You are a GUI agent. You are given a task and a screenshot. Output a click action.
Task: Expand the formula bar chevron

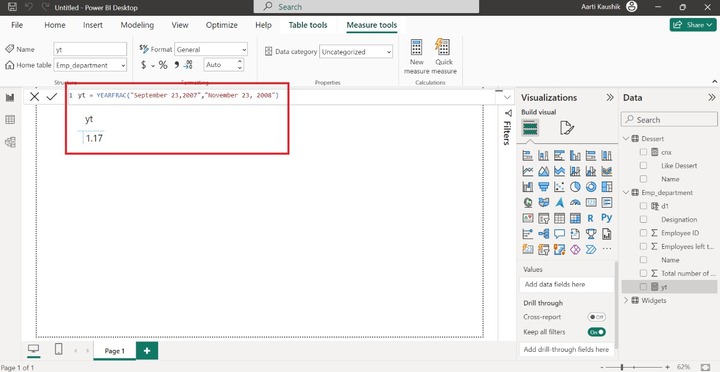(x=507, y=97)
